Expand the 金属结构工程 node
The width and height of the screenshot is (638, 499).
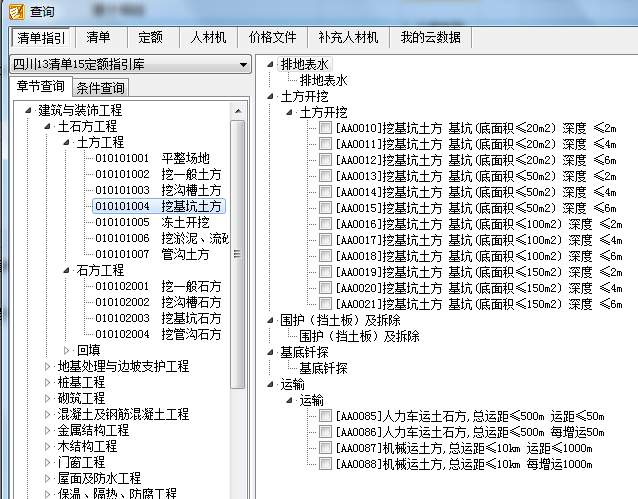(x=47, y=430)
